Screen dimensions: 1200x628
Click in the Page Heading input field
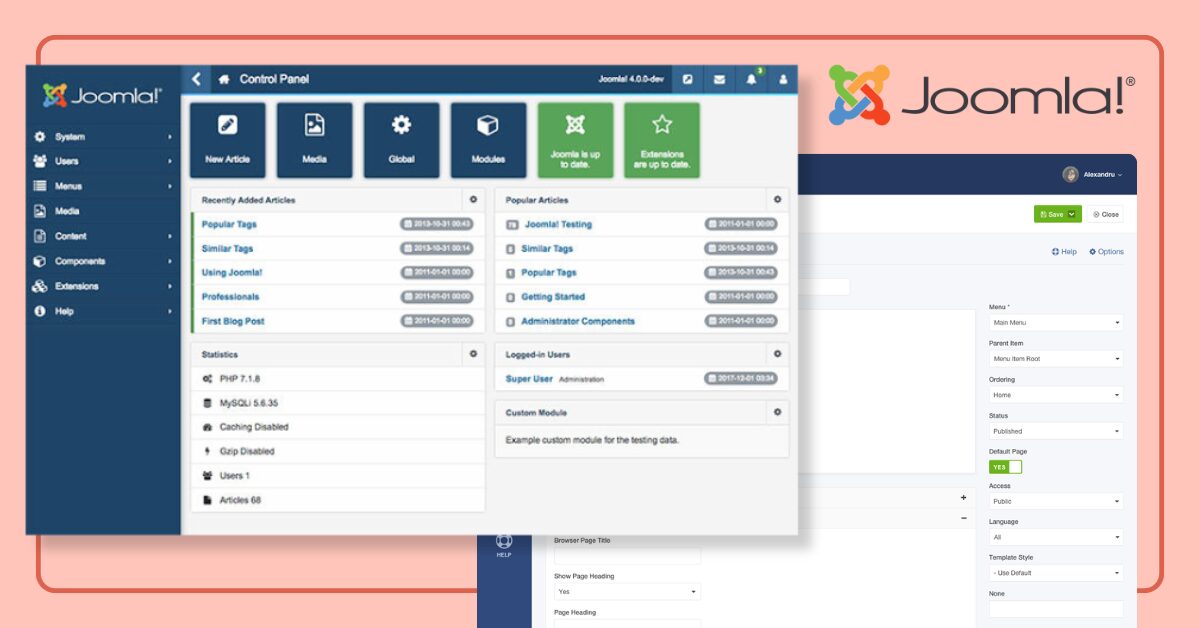click(x=627, y=623)
